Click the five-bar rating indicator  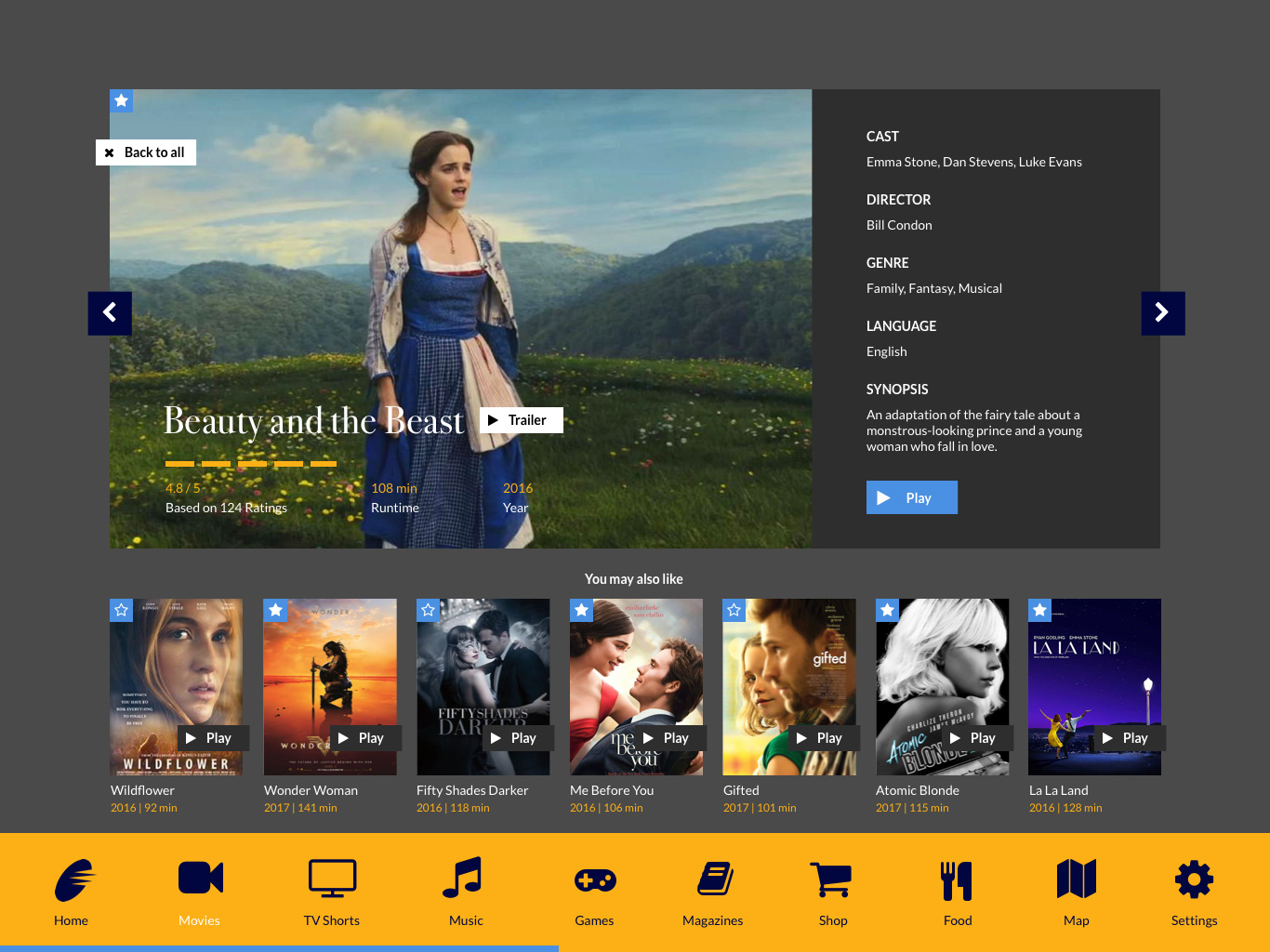point(251,463)
